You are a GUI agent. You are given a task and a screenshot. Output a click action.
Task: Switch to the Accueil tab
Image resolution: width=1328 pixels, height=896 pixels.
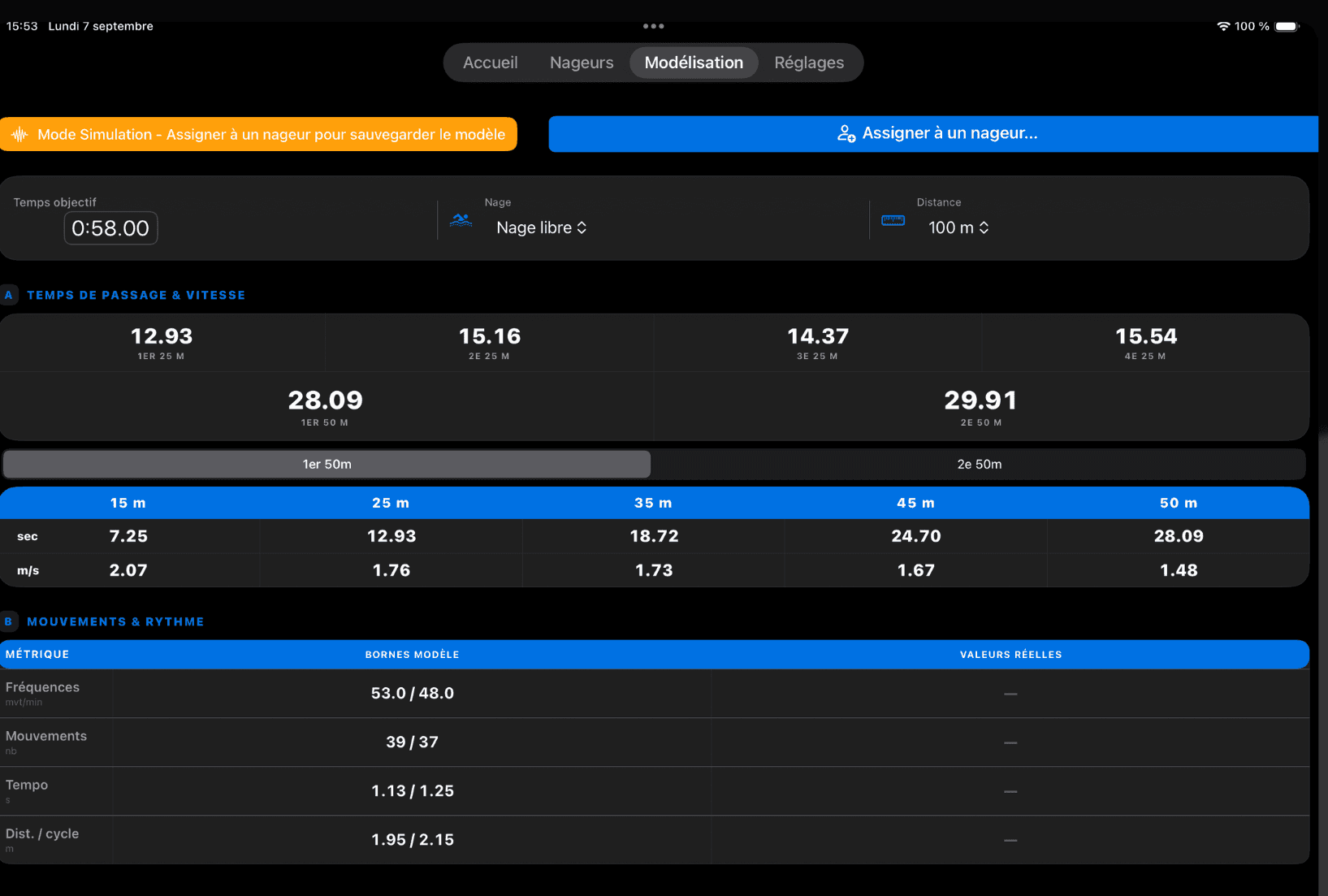coord(491,63)
